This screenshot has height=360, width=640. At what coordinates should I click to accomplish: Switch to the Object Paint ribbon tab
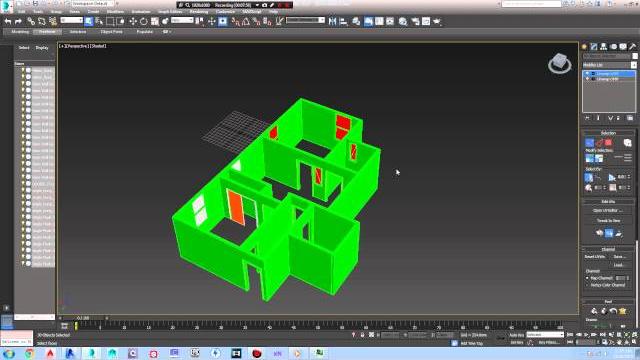point(111,31)
